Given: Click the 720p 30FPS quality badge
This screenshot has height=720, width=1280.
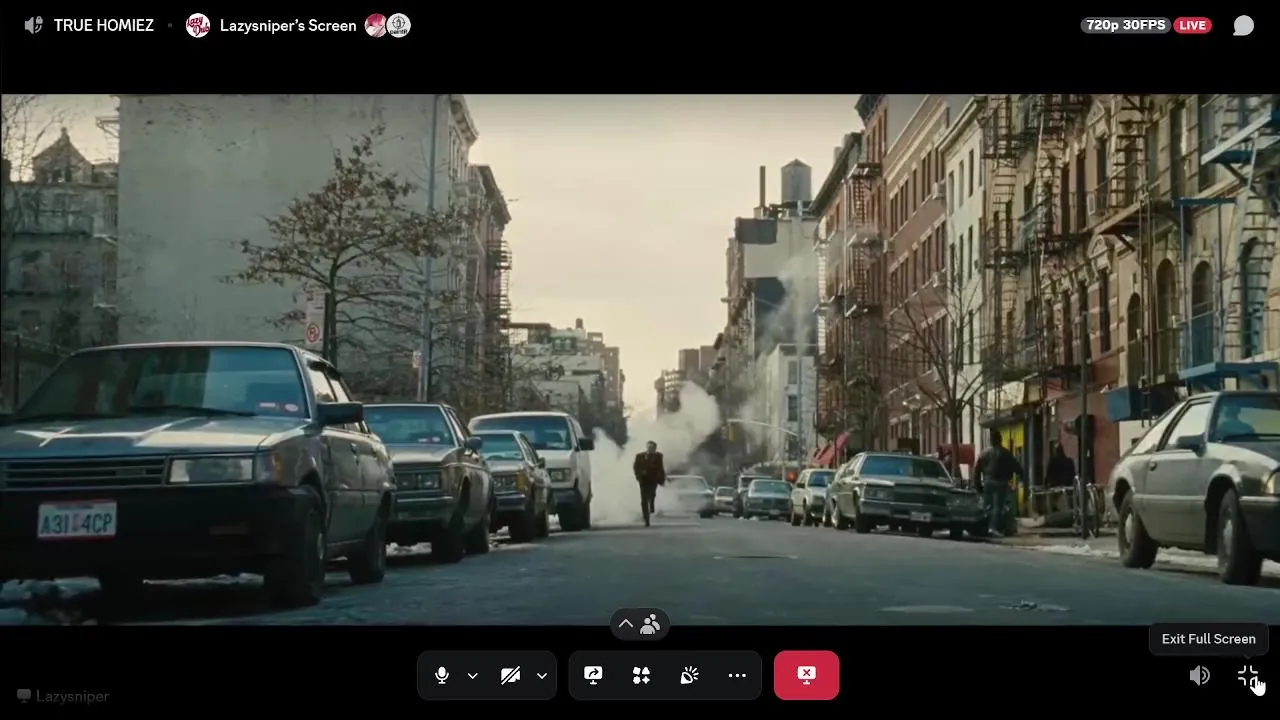Looking at the screenshot, I should 1126,25.
